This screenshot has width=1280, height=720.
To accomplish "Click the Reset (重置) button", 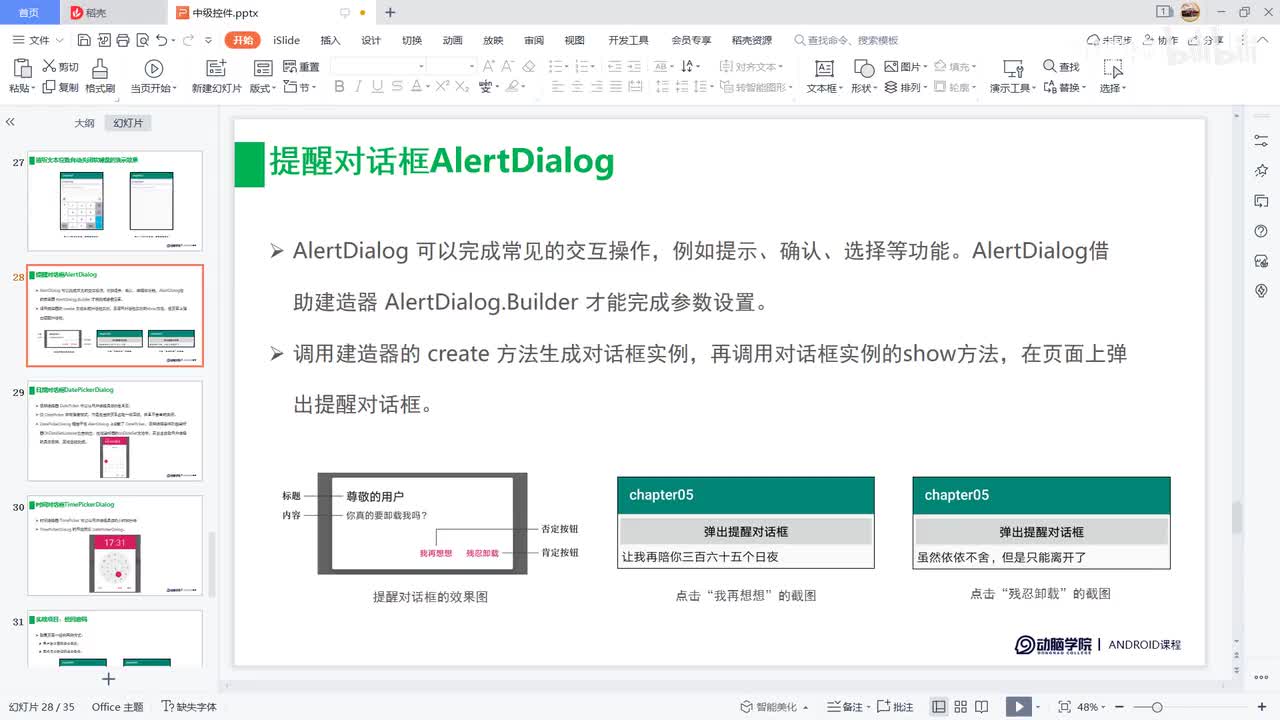I will 302,67.
